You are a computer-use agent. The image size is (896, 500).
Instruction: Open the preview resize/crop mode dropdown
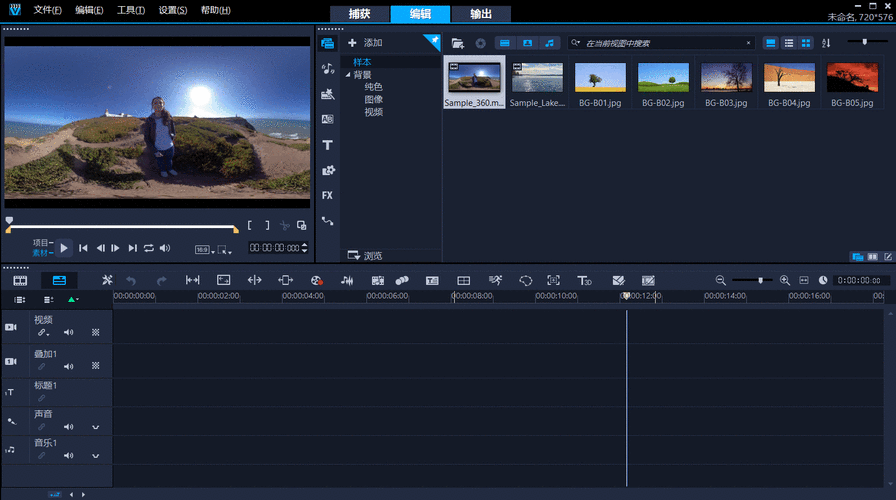tap(224, 250)
